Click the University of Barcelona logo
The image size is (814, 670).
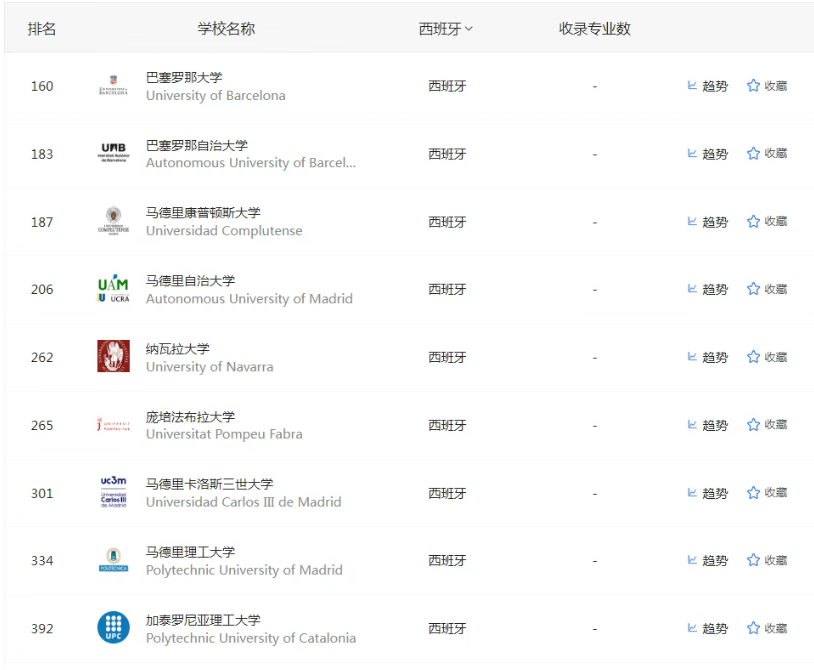click(x=113, y=86)
